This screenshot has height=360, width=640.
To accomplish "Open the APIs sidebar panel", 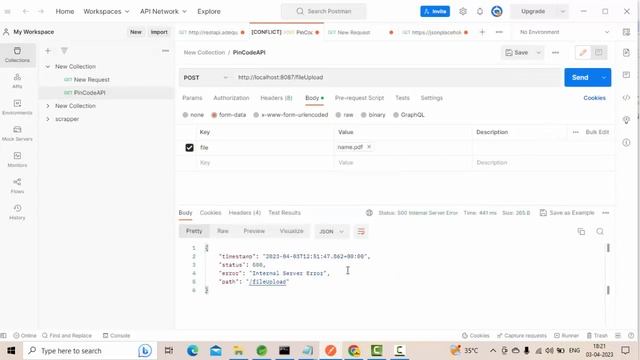I will click(17, 81).
